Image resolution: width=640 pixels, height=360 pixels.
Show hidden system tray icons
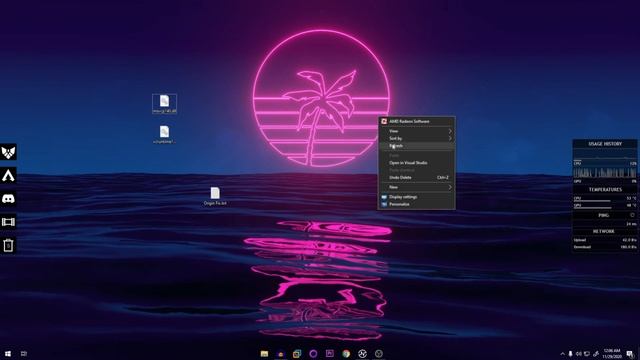coord(562,353)
